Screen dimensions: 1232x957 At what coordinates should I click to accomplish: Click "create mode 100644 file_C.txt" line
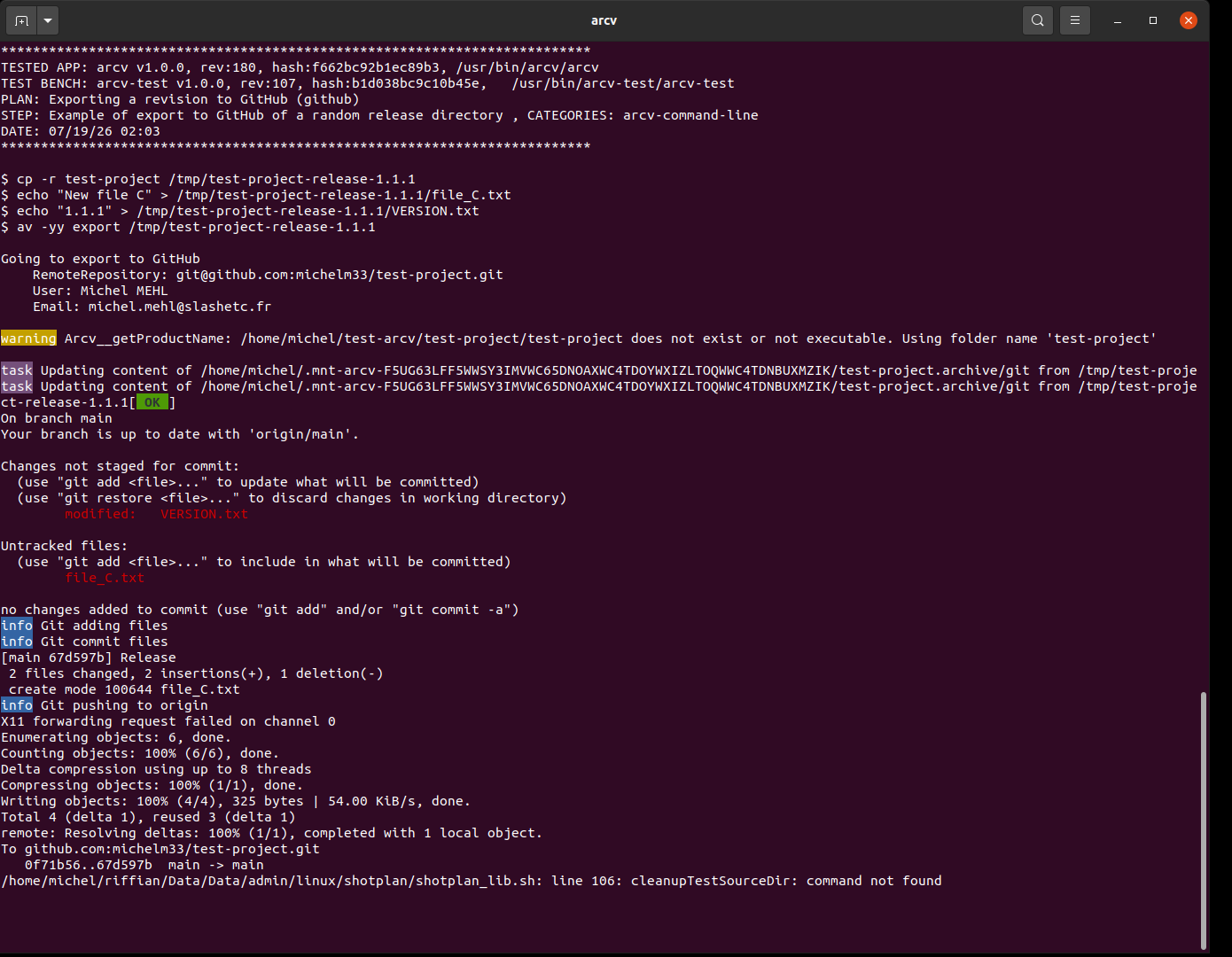tap(124, 689)
